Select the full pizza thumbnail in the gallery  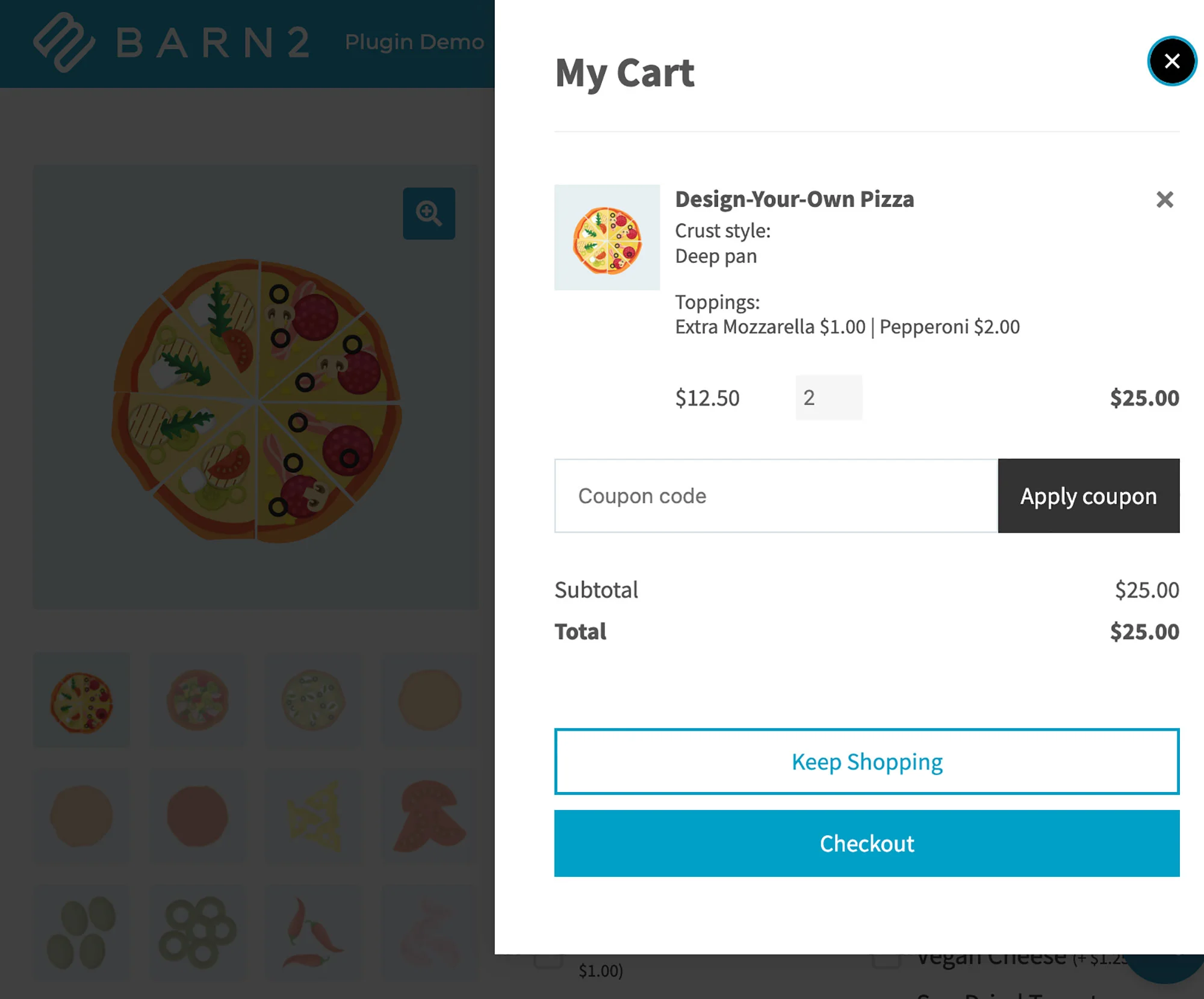tap(82, 700)
